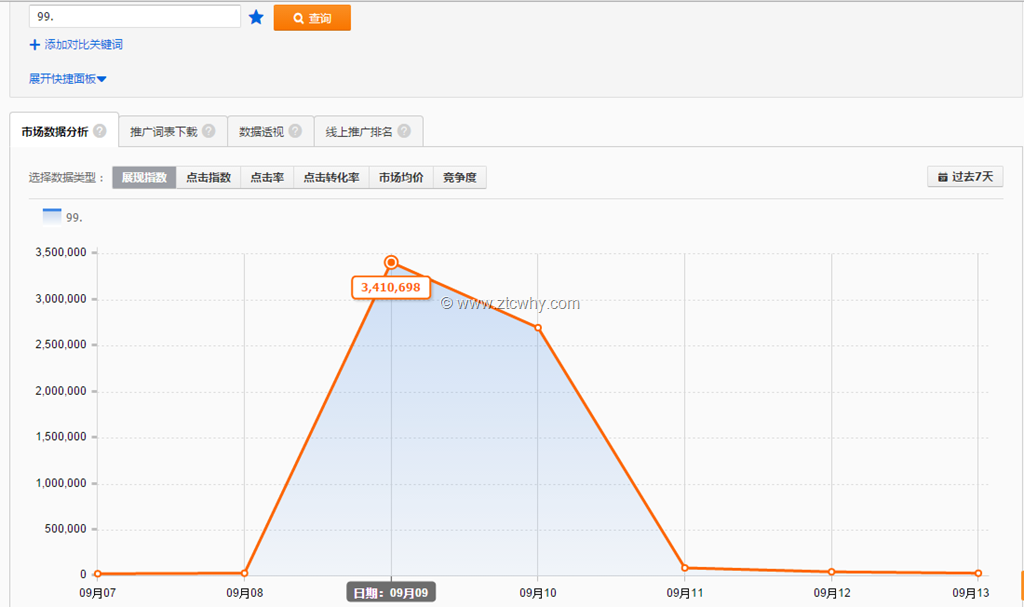Expand the 展开快捷面板 quick panel
Image resolution: width=1024 pixels, height=607 pixels.
tap(68, 79)
